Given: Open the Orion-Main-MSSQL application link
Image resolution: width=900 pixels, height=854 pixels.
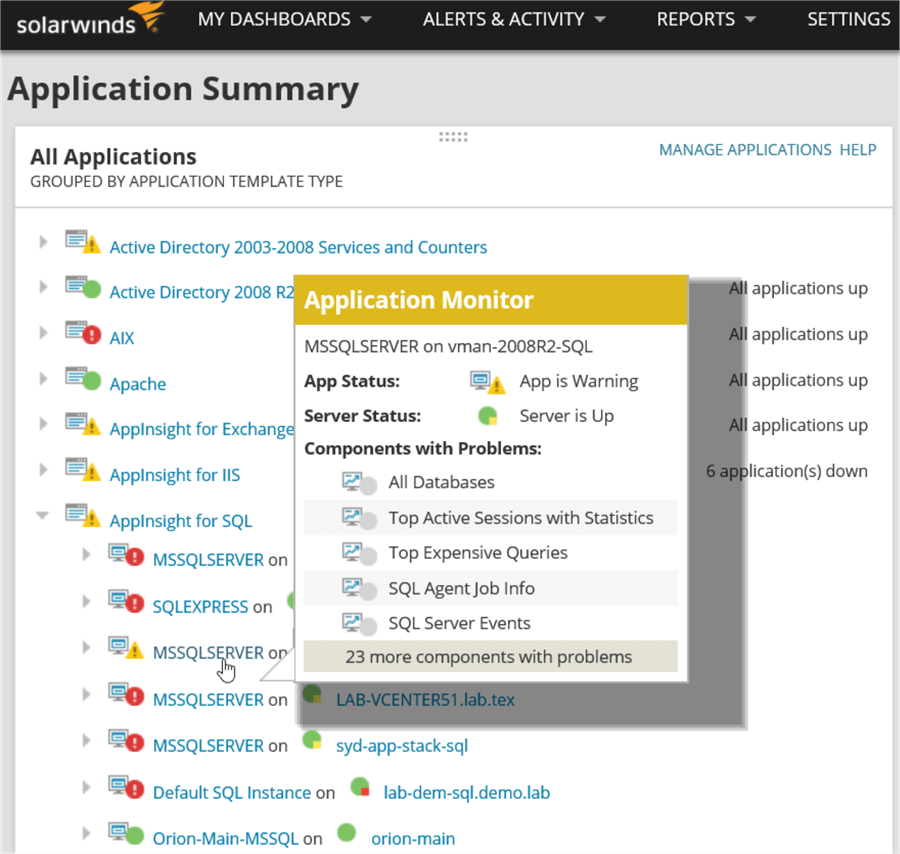Looking at the screenshot, I should pos(226,839).
